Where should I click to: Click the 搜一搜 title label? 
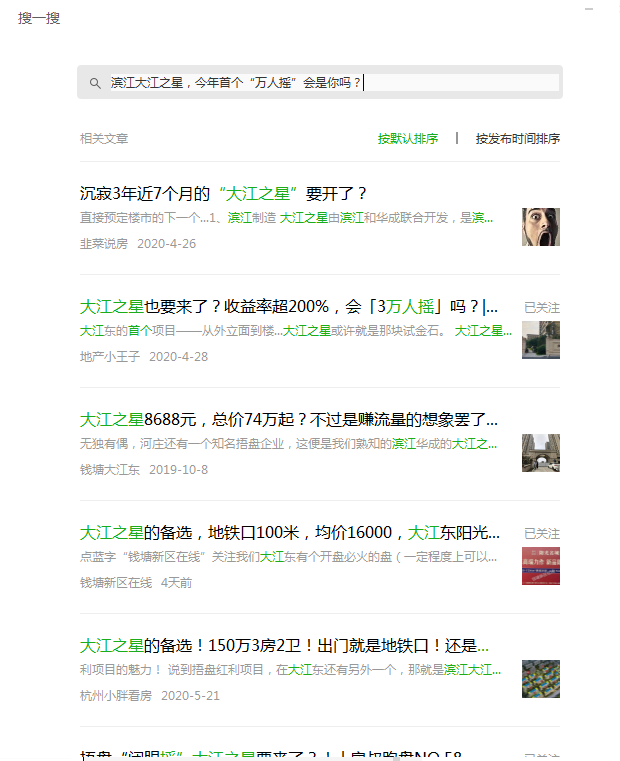coord(39,18)
